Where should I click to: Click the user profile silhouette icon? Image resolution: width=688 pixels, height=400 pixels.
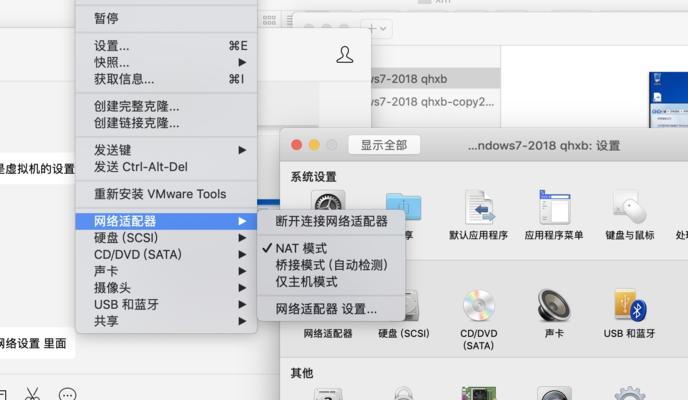[x=345, y=55]
